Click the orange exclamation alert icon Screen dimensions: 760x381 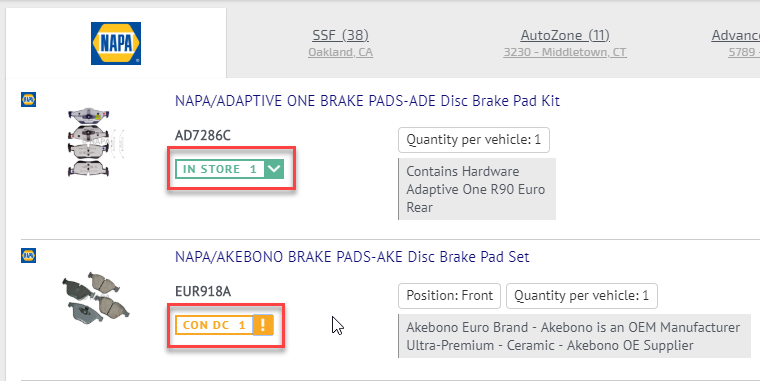click(263, 325)
